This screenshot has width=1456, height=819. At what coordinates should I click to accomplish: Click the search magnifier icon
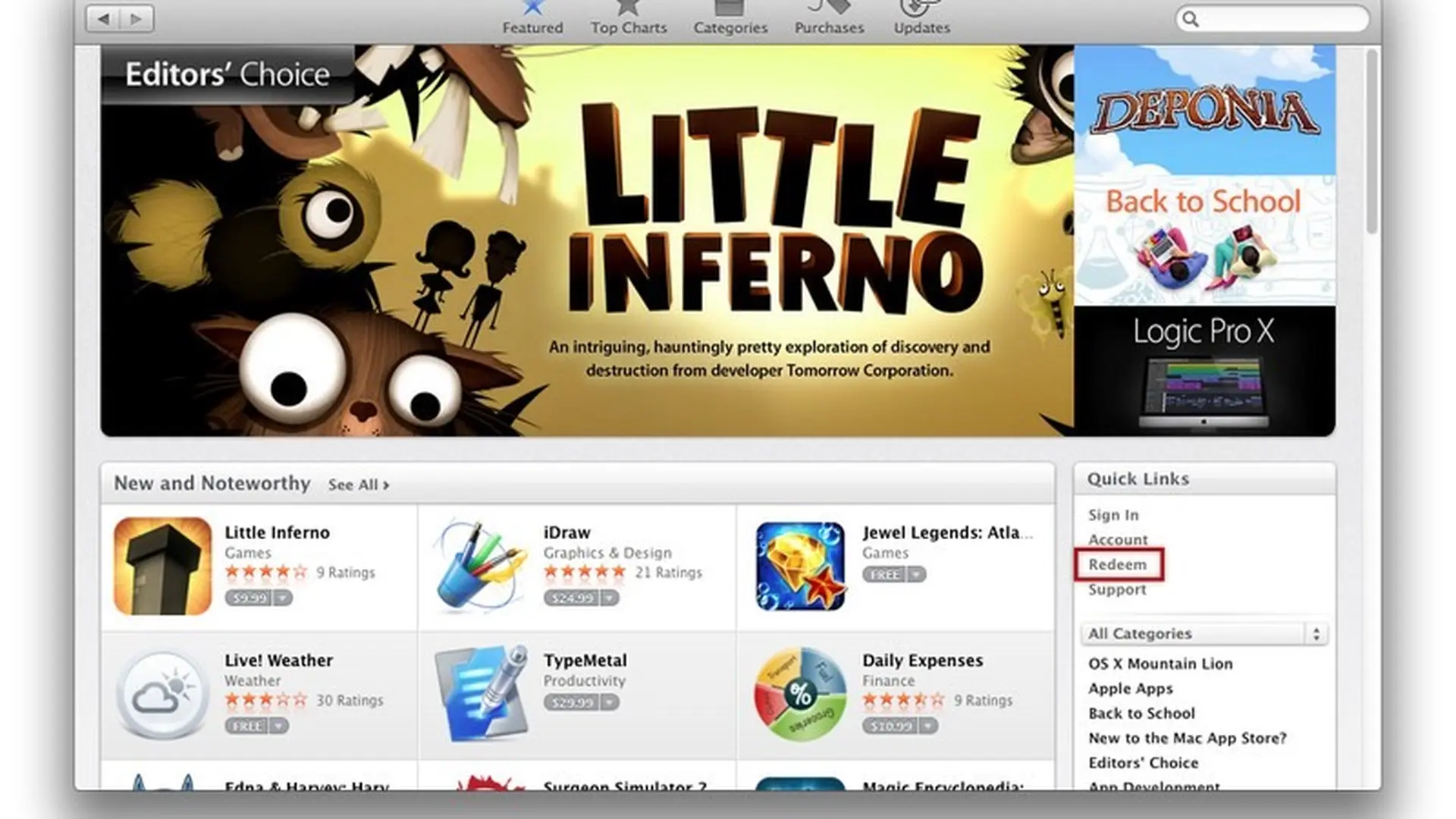point(1191,19)
